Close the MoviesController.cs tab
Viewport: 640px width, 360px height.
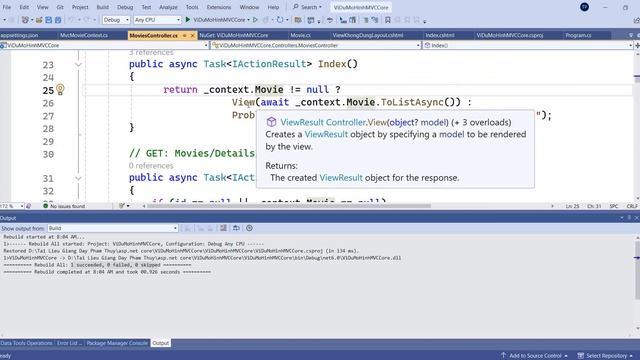coord(193,36)
